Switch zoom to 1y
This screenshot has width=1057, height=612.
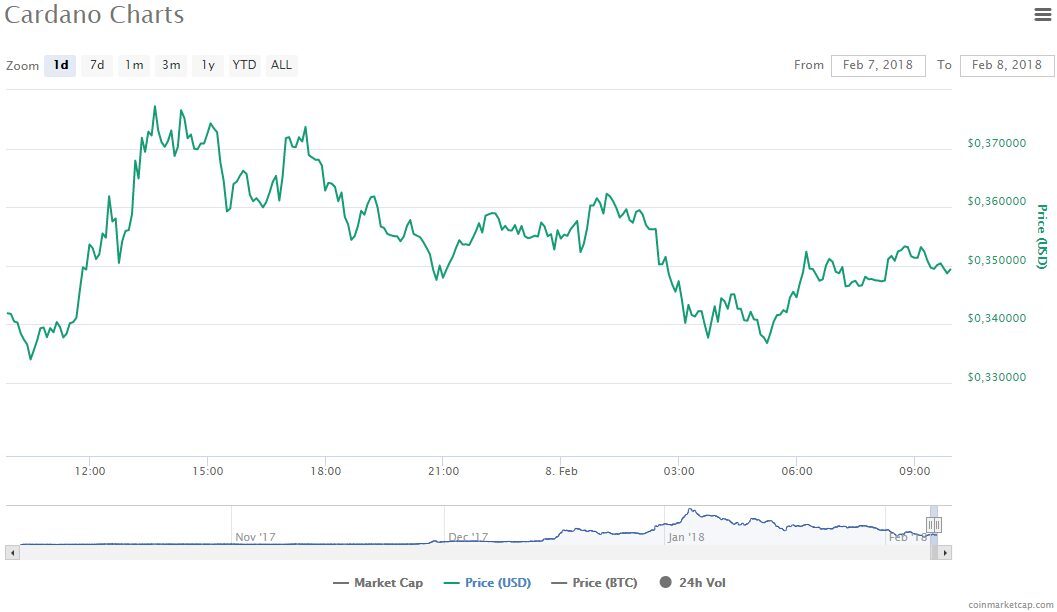[208, 65]
